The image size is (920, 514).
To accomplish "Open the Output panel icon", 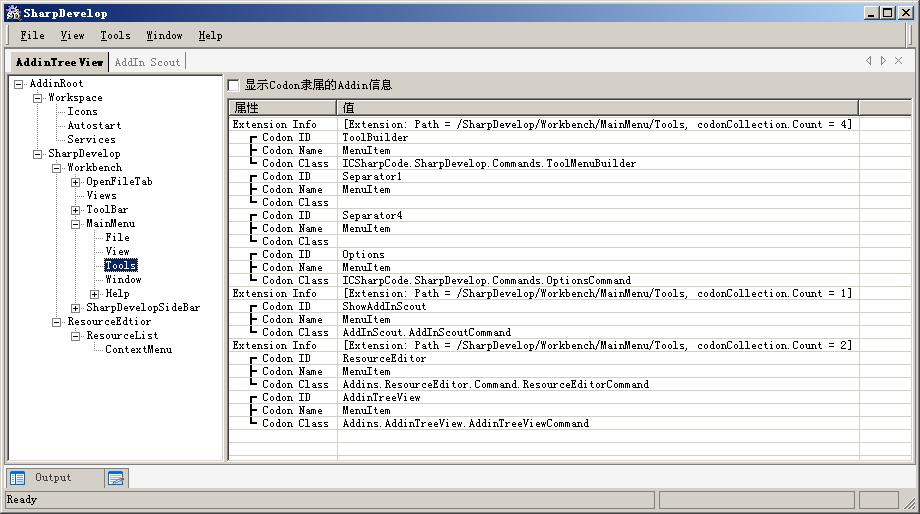I will click(x=18, y=478).
